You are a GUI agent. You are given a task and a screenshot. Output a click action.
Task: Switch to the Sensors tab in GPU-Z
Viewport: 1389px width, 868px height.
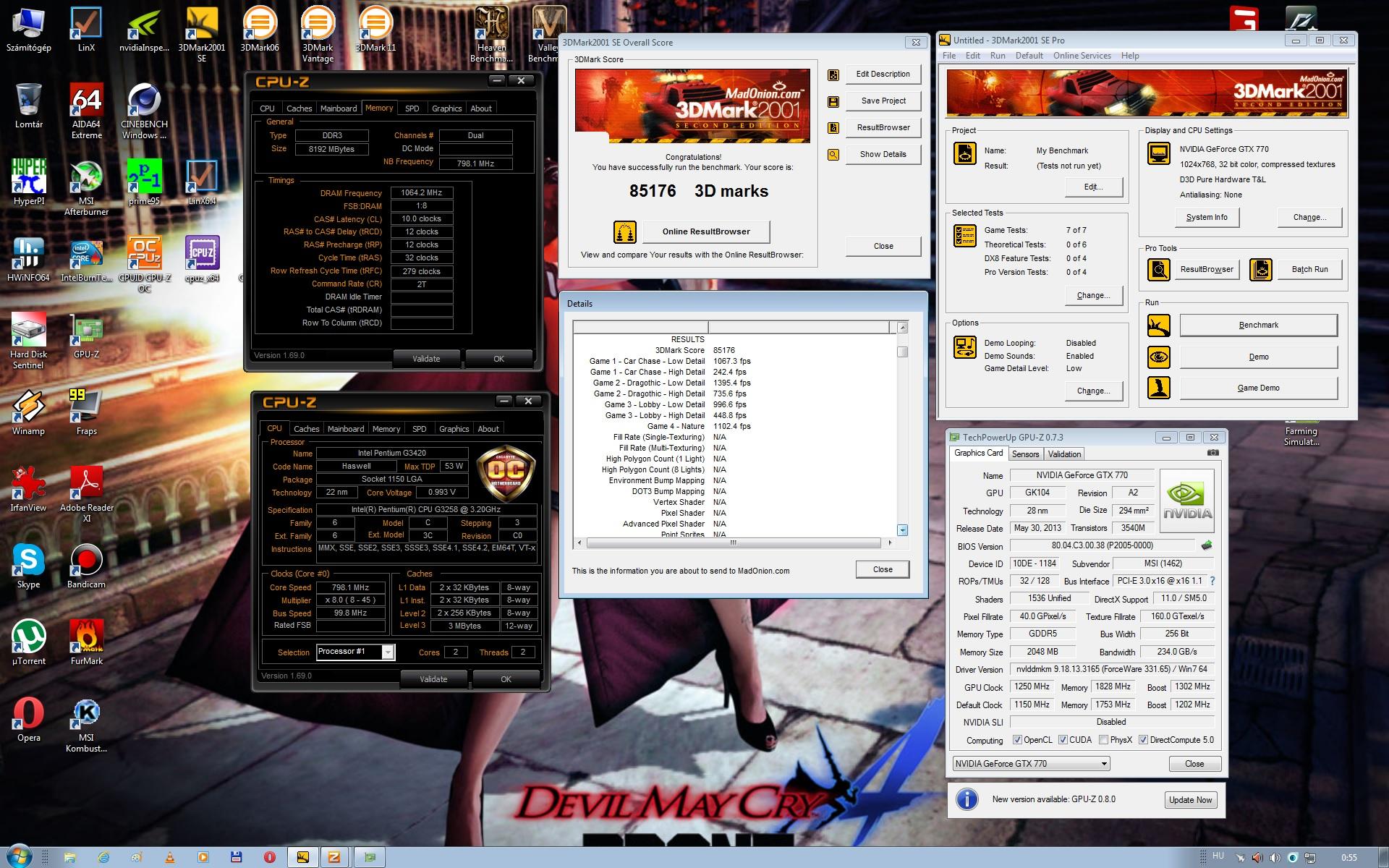(x=1025, y=454)
